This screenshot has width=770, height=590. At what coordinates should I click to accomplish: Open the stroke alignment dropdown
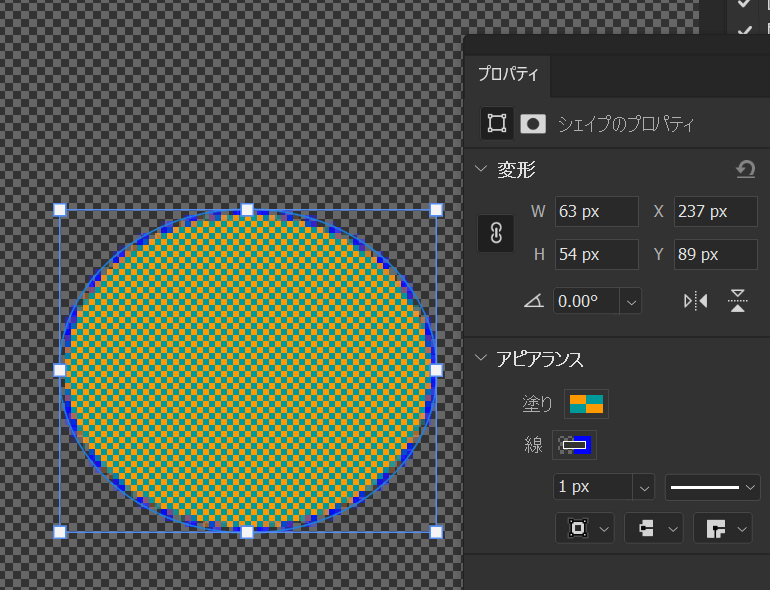click(x=585, y=528)
